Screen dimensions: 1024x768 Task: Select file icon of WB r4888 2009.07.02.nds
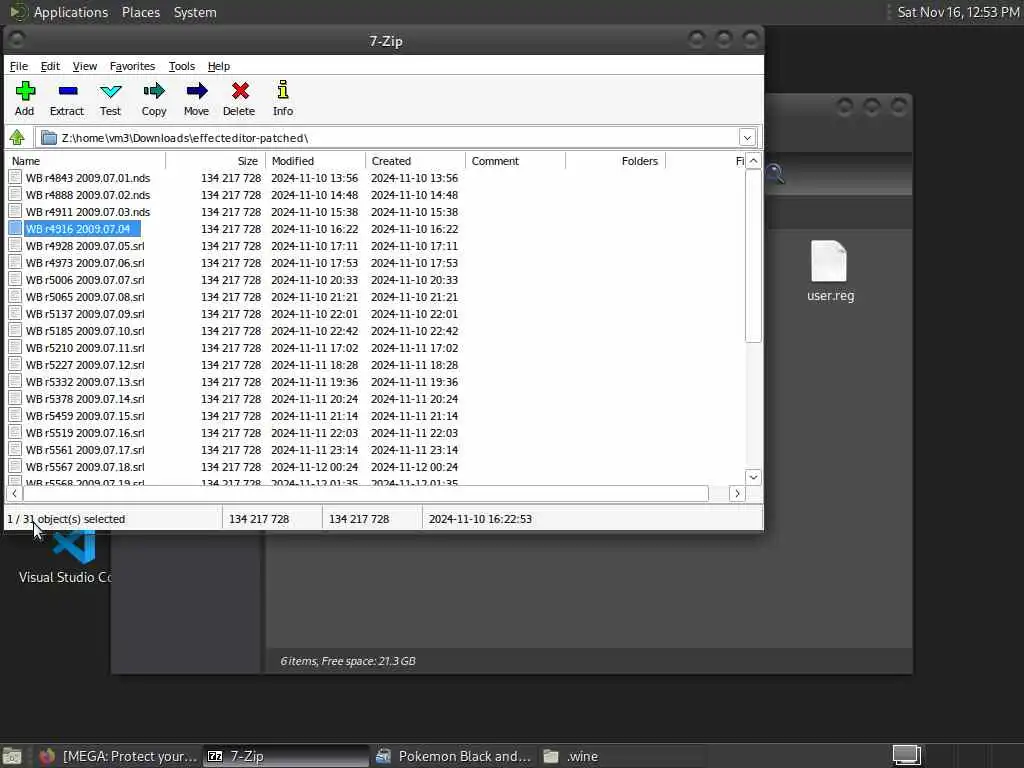point(15,195)
